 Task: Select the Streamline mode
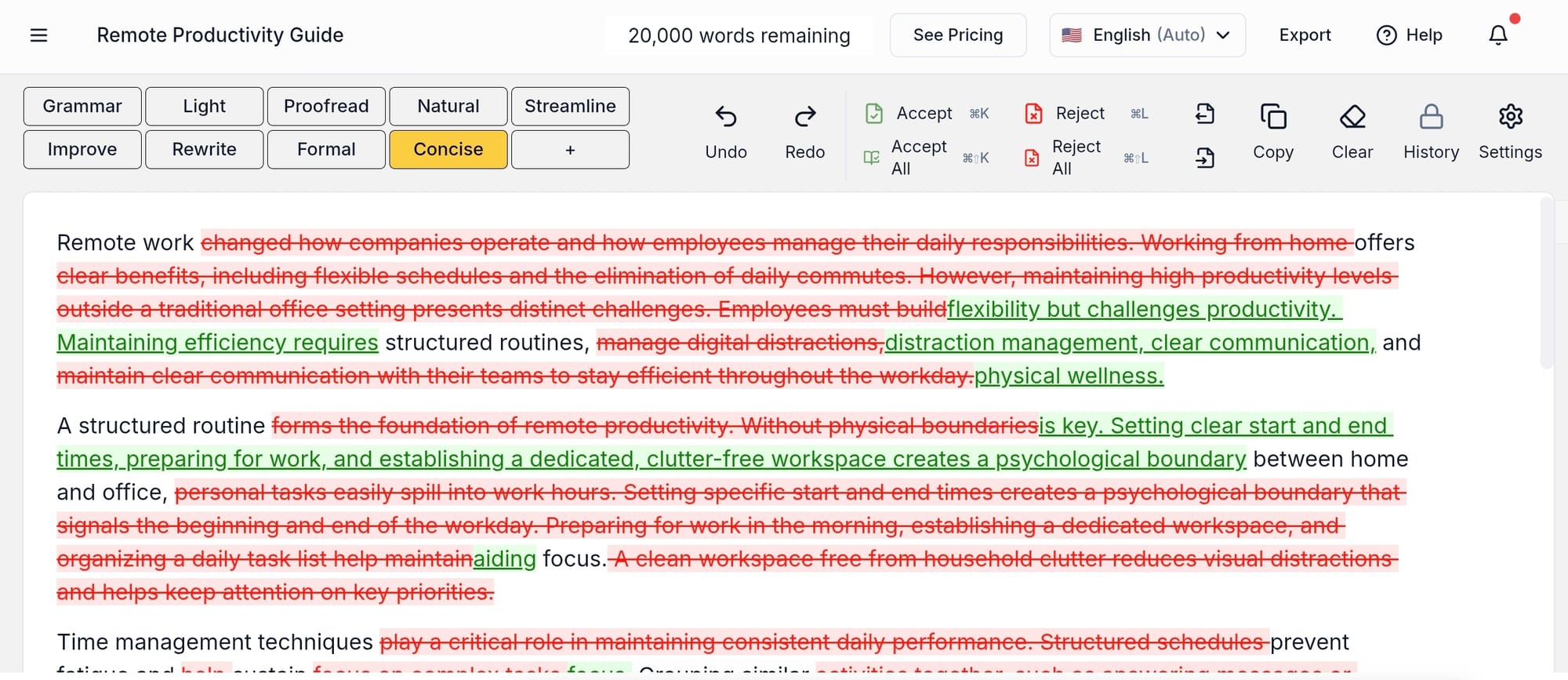coord(570,107)
